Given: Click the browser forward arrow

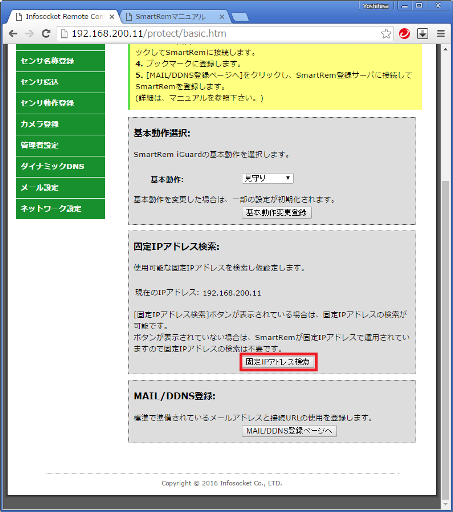Looking at the screenshot, I should pos(29,33).
